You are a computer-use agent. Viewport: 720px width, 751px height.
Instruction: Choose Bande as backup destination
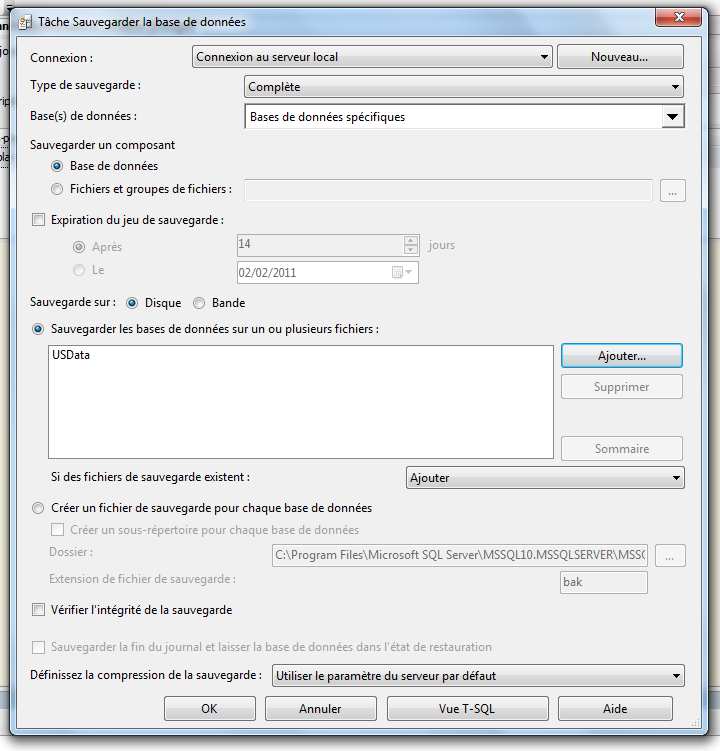[x=199, y=303]
